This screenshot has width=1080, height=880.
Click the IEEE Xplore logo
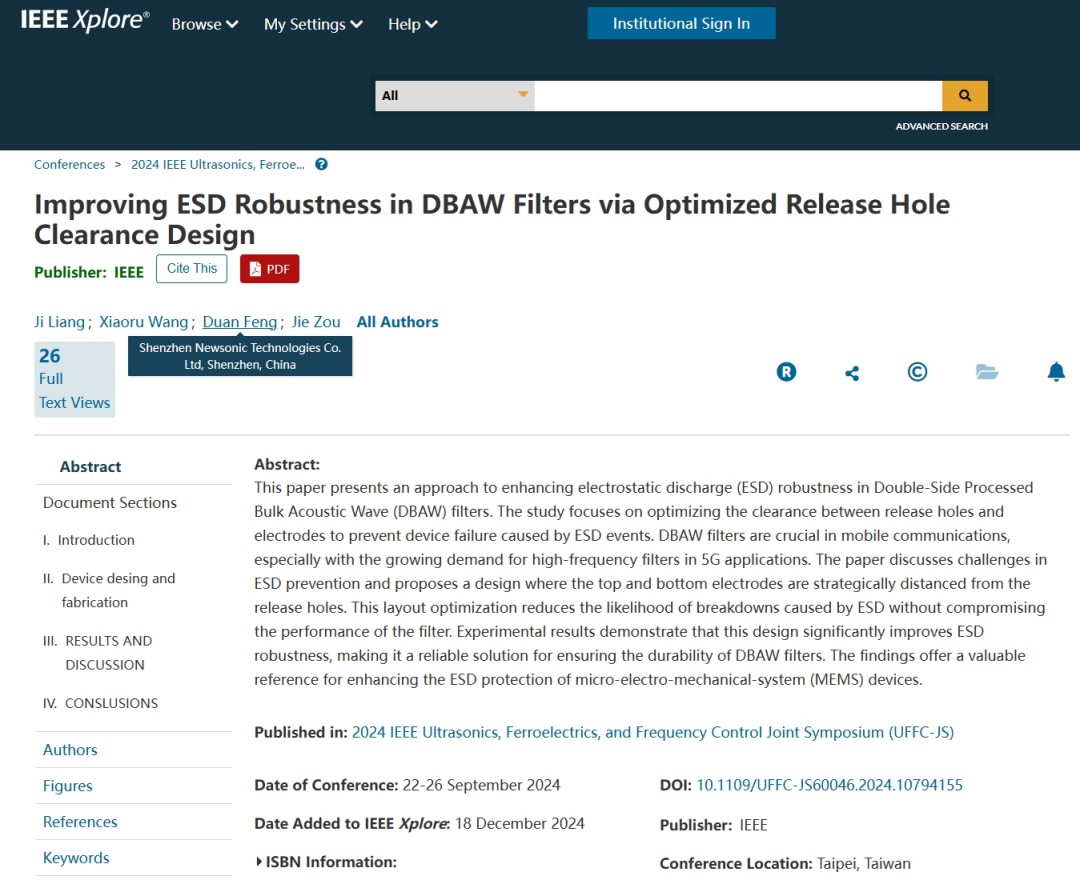(85, 22)
